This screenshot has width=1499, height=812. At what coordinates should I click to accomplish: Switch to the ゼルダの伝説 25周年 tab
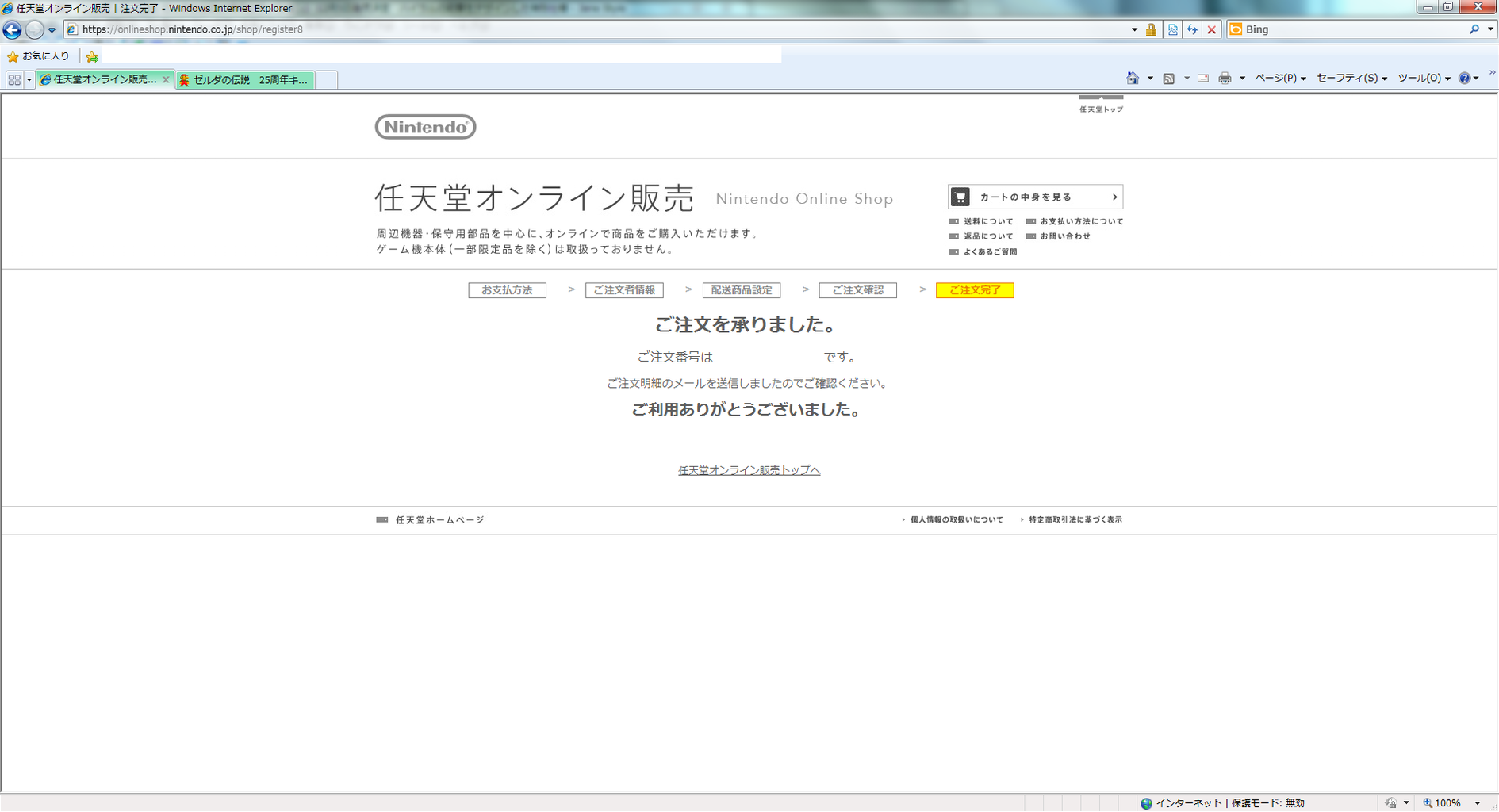click(245, 79)
